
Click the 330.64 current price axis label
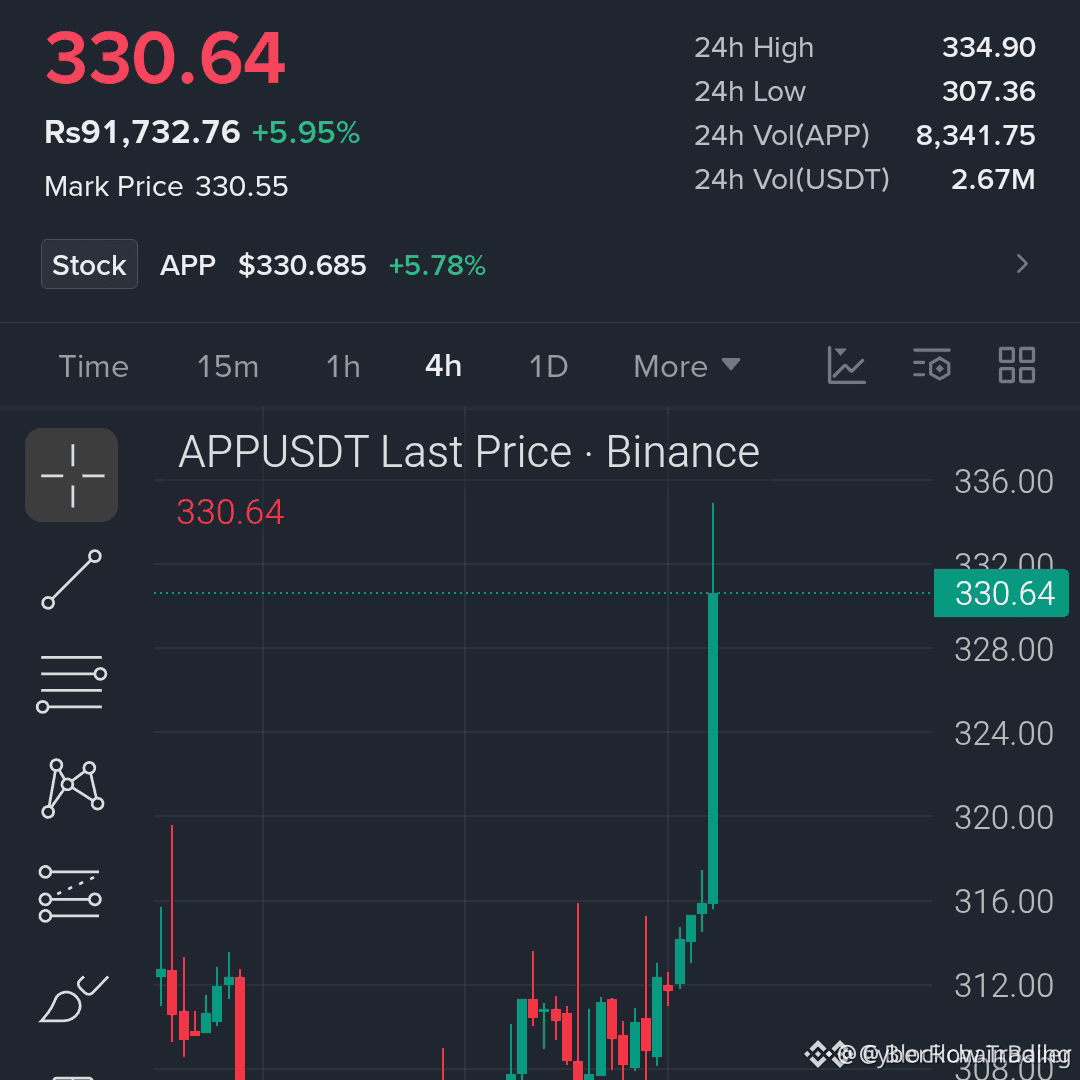pos(1001,593)
